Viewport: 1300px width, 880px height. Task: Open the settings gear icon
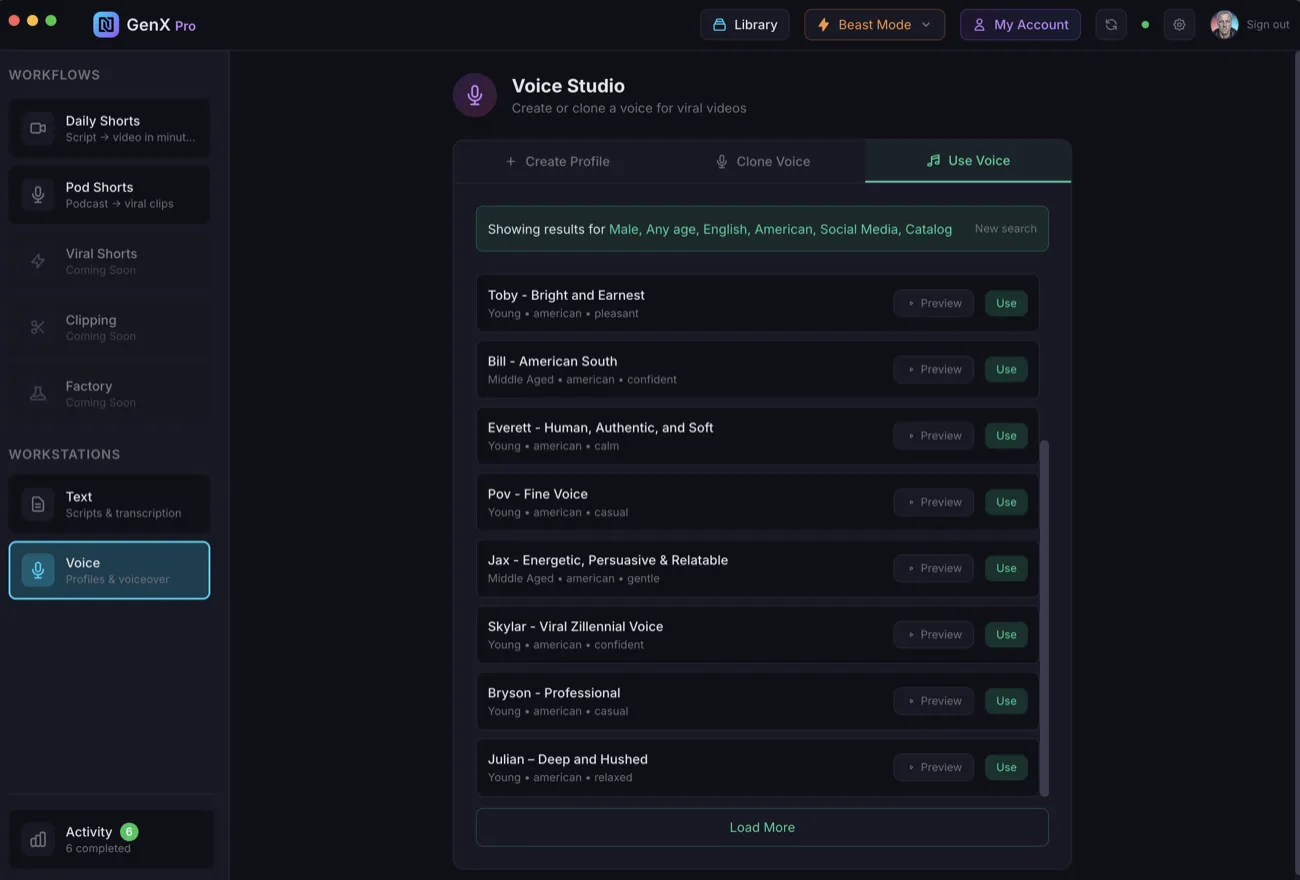(1179, 24)
